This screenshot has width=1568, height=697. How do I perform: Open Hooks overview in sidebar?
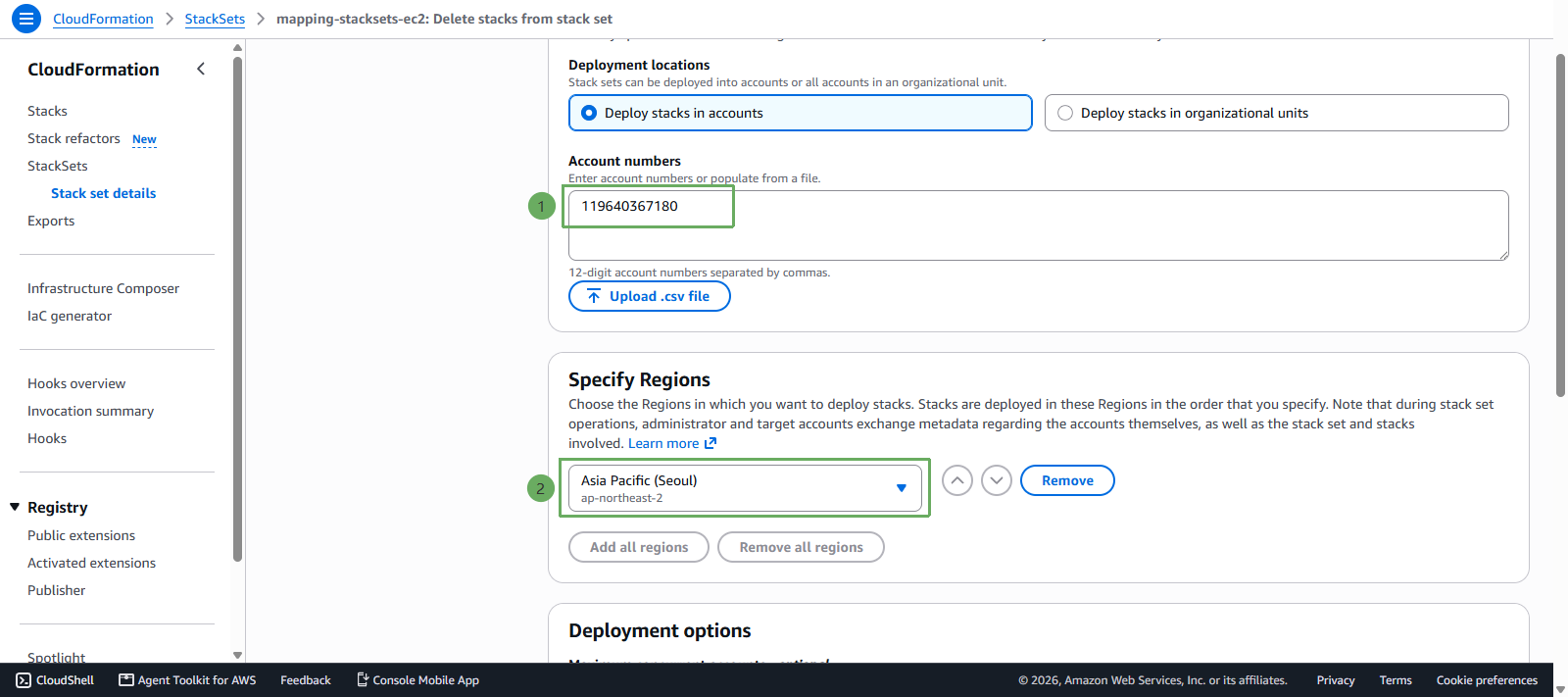pyautogui.click(x=76, y=383)
